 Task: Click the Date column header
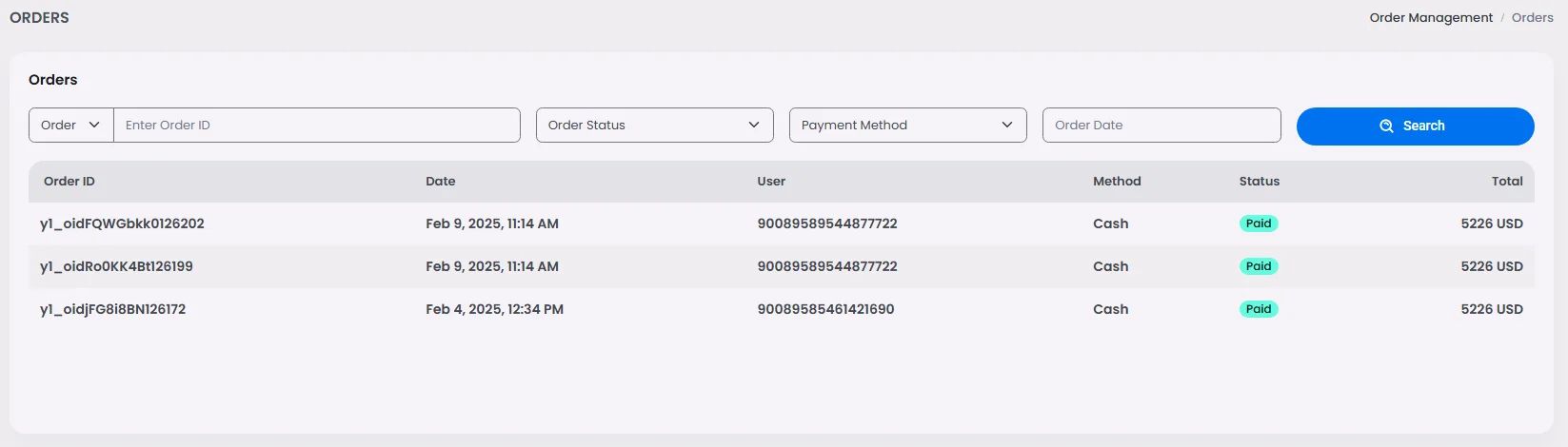click(440, 182)
